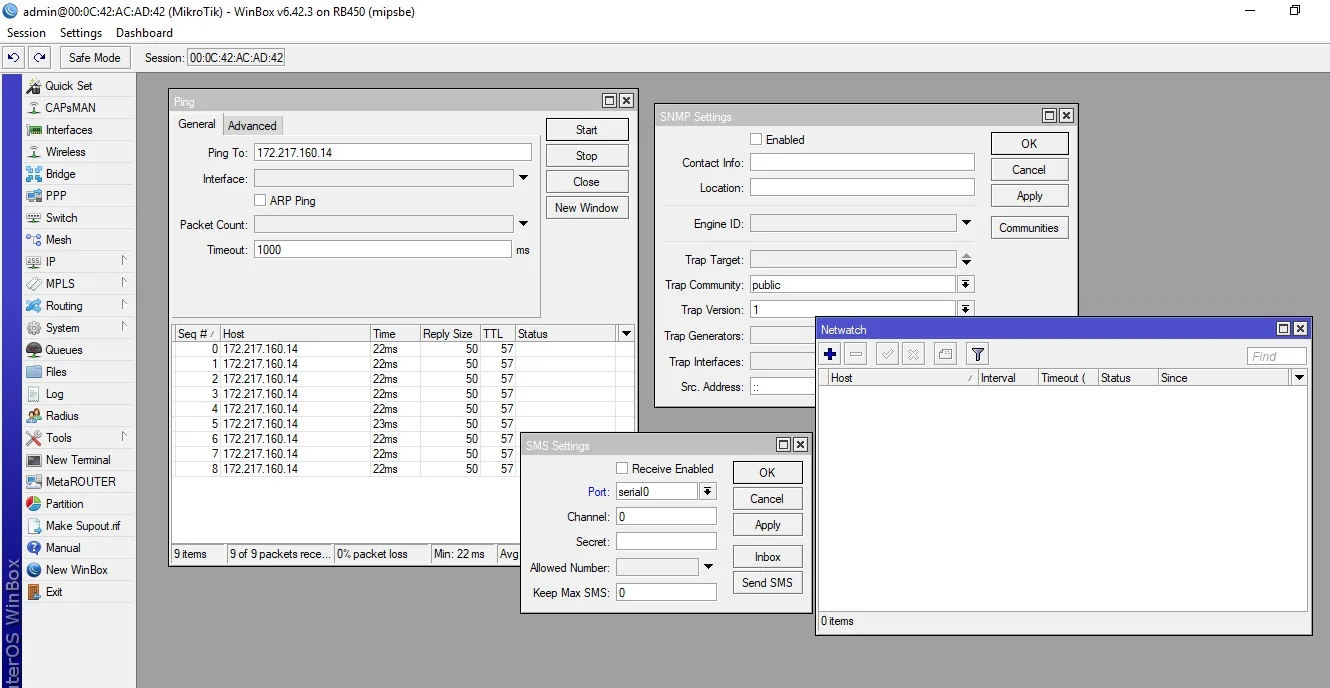This screenshot has width=1330, height=688.
Task: Switch to the Advanced tab in Ping
Action: (x=252, y=125)
